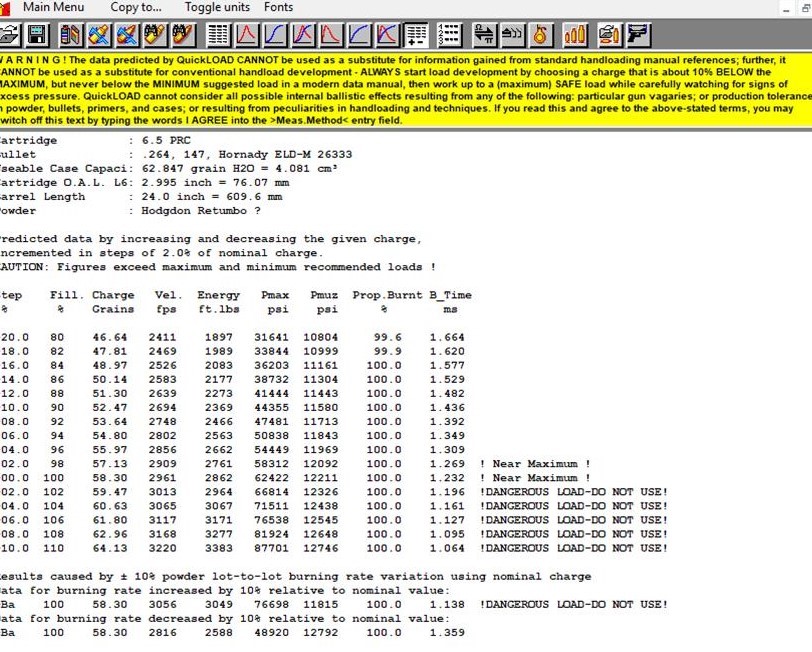Open the numbered 1-2-3 list icon
This screenshot has height=652, width=812.
click(x=449, y=35)
